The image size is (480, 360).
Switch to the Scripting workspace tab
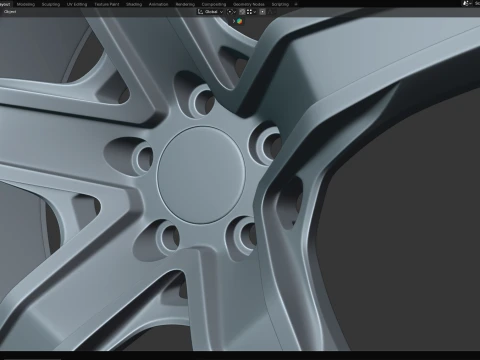click(x=280, y=4)
